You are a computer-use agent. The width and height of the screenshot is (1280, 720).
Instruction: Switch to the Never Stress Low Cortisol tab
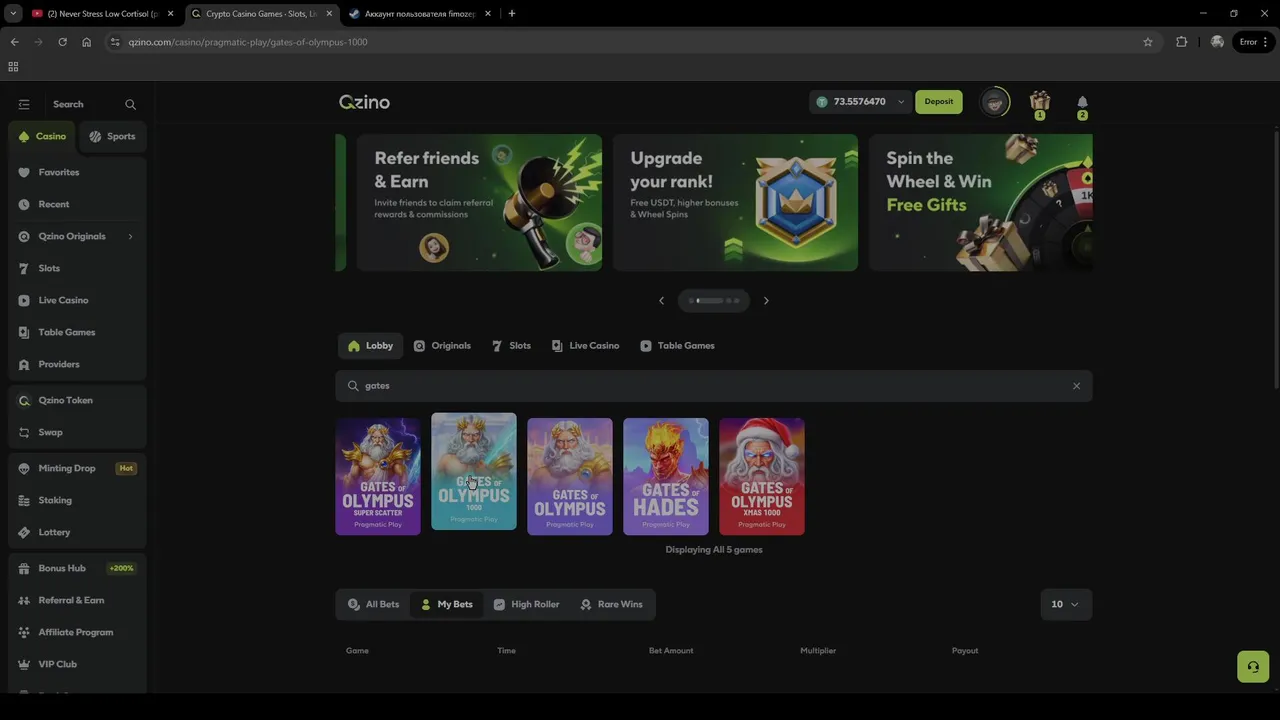[x=103, y=14]
